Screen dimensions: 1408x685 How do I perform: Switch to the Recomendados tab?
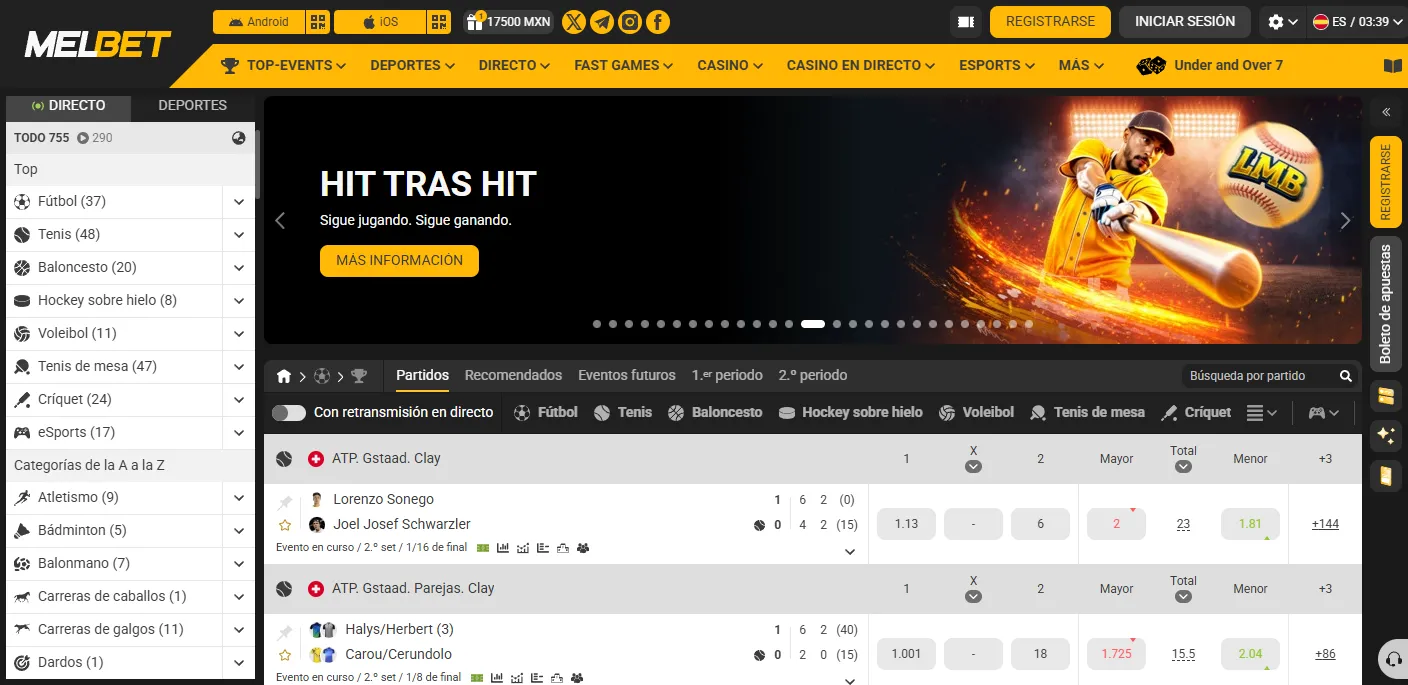pos(513,375)
